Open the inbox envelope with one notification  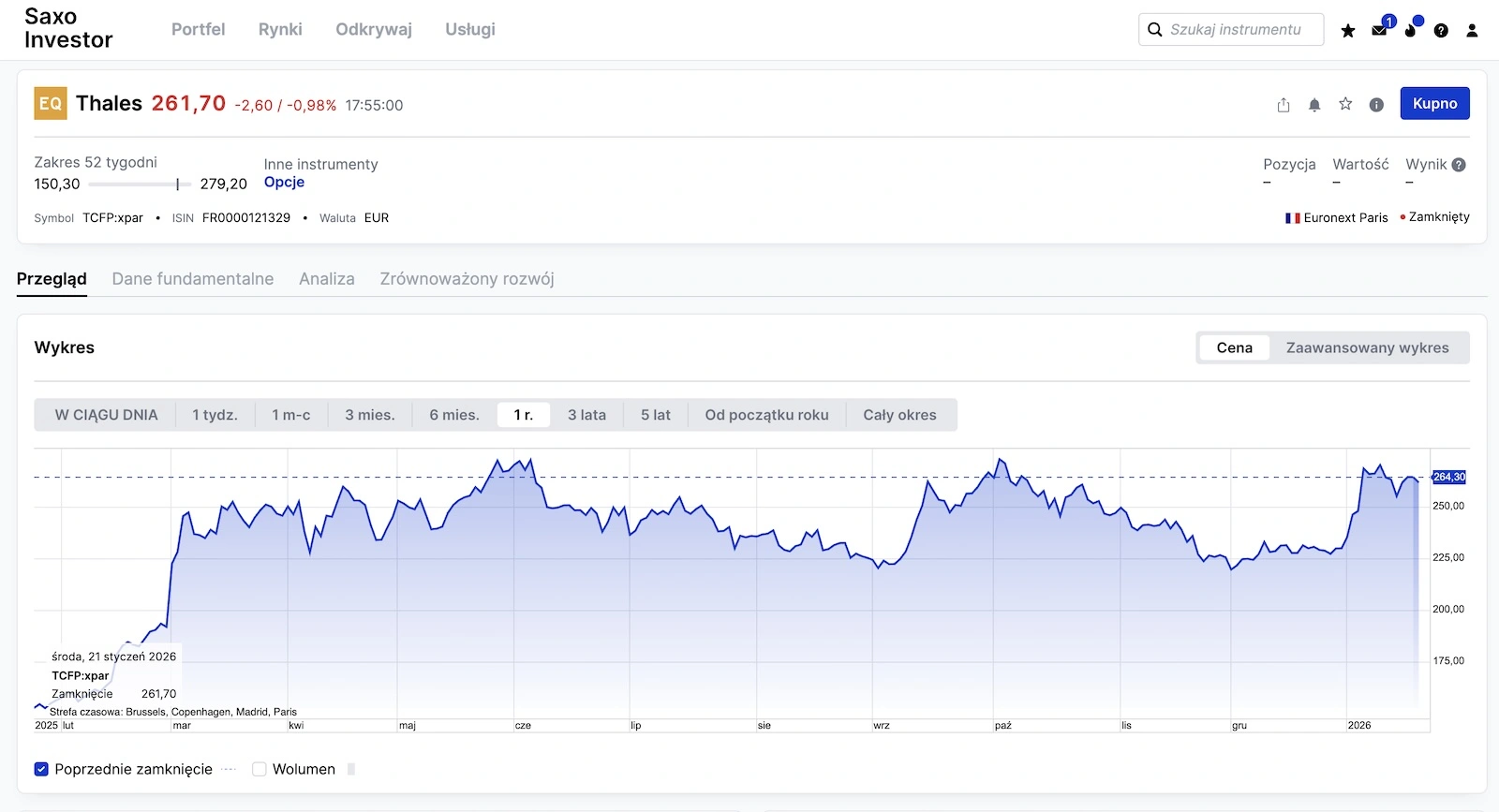tap(1379, 31)
